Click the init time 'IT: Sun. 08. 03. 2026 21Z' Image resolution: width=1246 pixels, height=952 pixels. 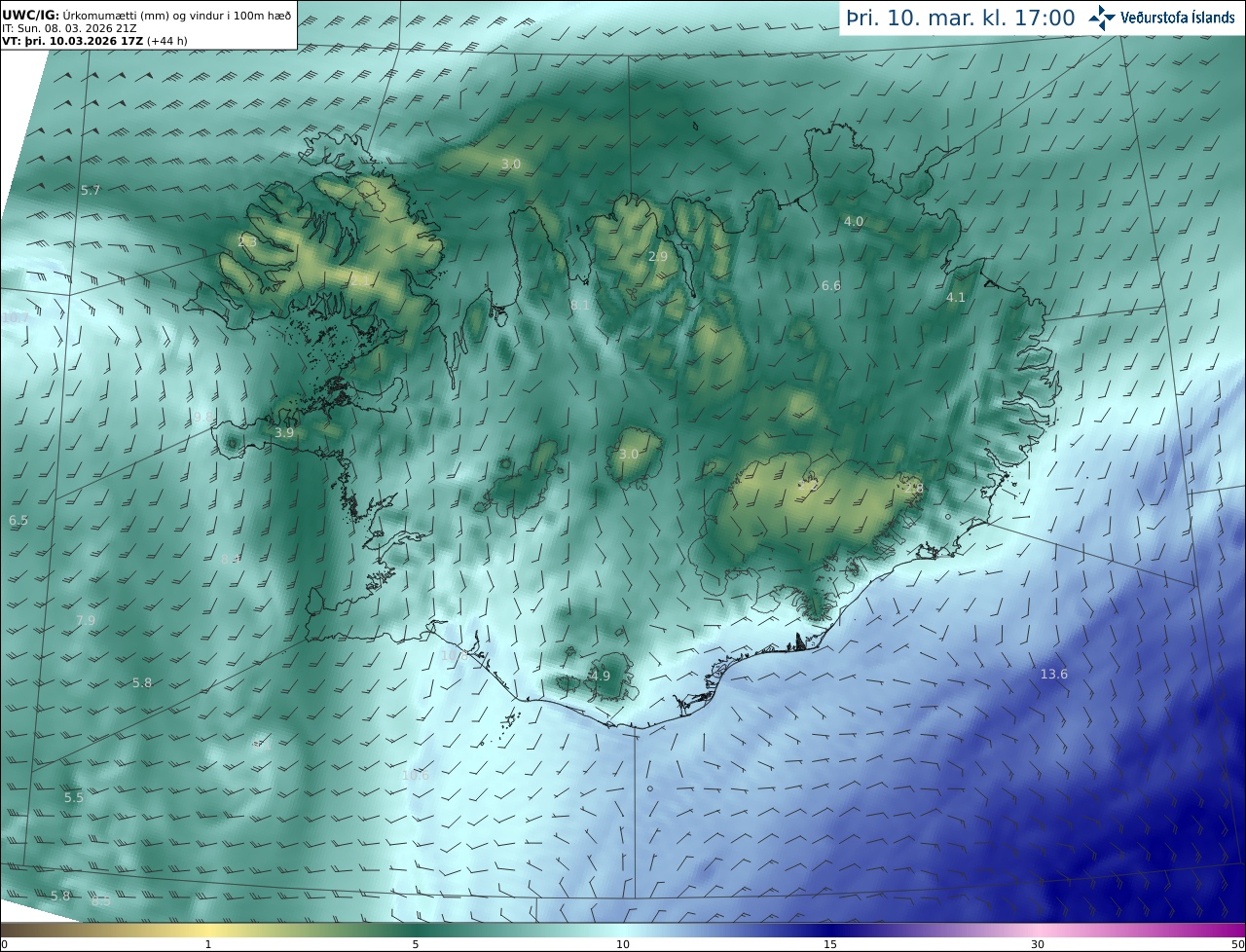pos(67,29)
